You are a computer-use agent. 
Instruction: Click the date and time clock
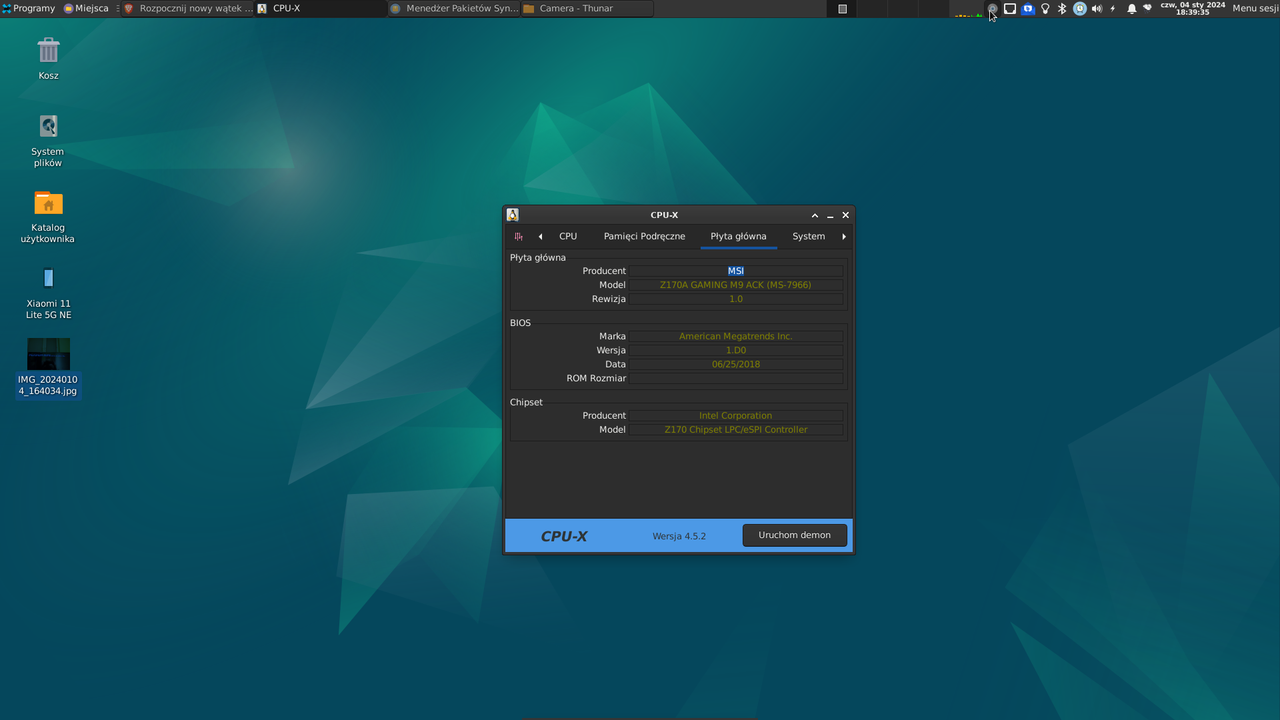1193,8
